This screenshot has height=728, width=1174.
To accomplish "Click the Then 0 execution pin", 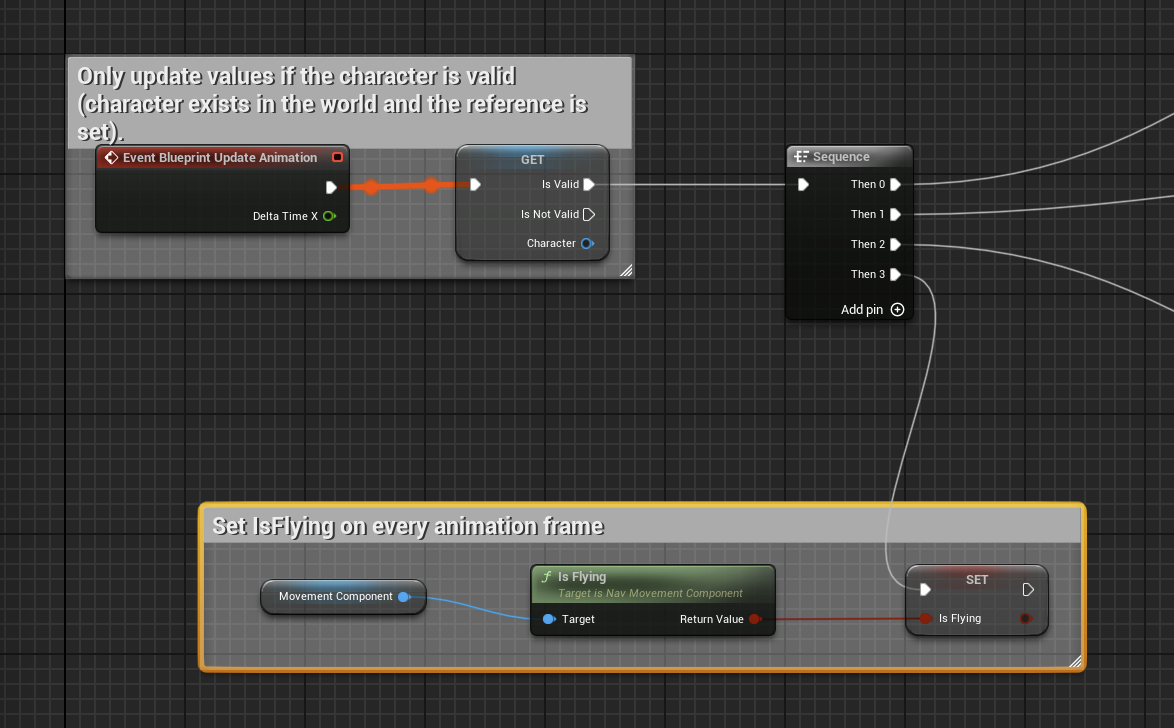I will pyautogui.click(x=895, y=184).
